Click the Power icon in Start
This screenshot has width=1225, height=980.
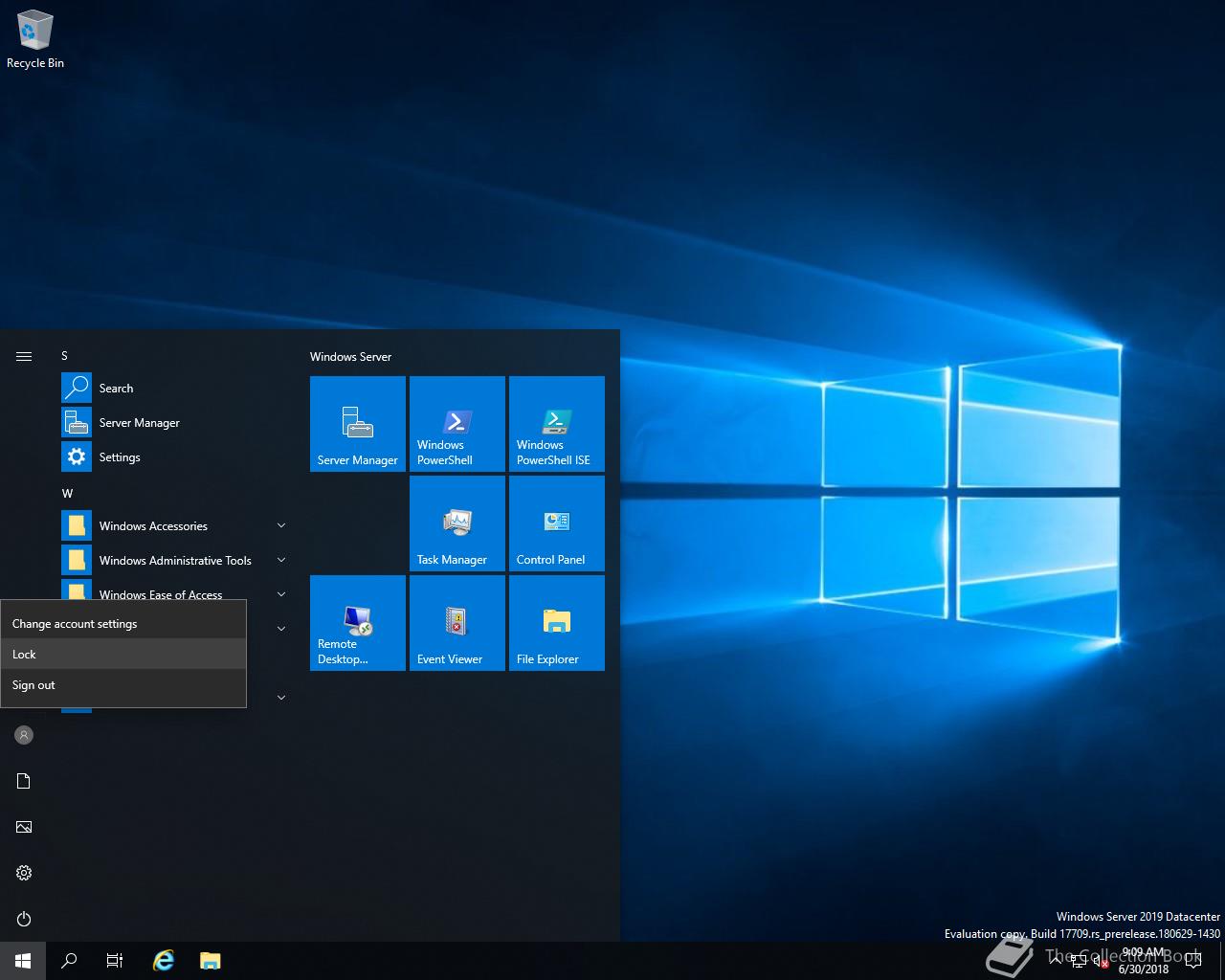(x=24, y=919)
